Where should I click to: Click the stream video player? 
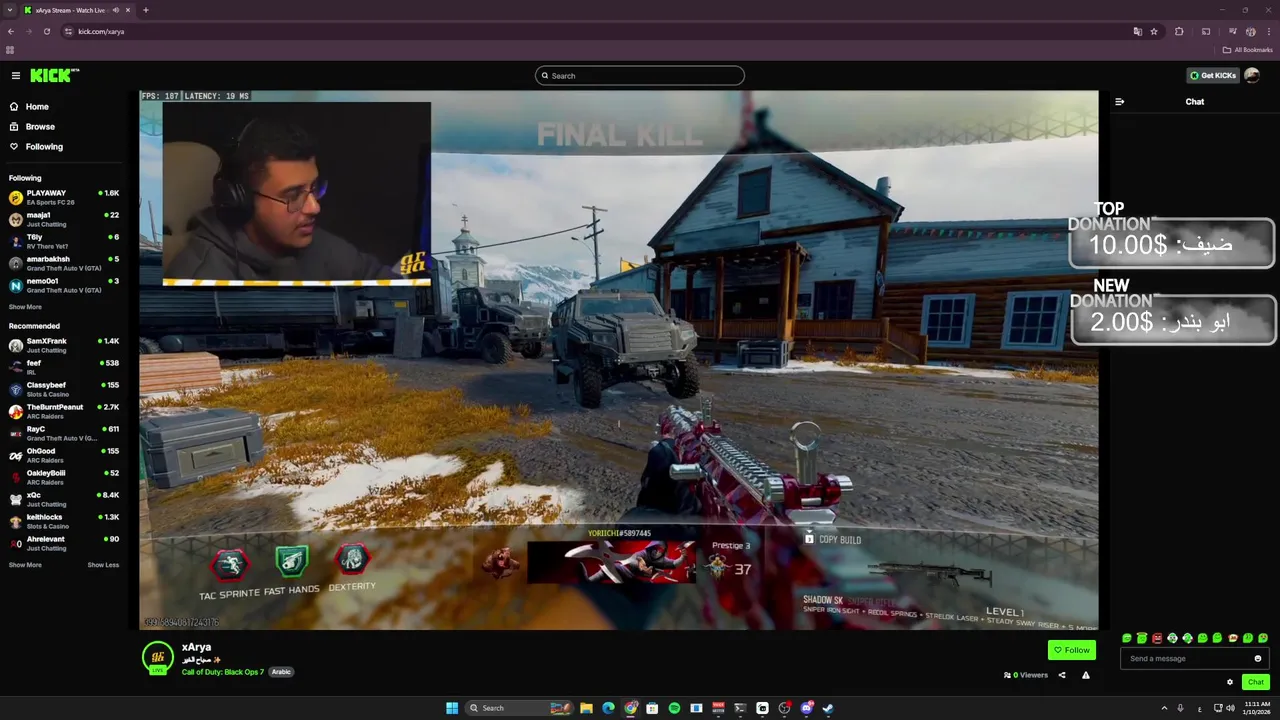(618, 360)
